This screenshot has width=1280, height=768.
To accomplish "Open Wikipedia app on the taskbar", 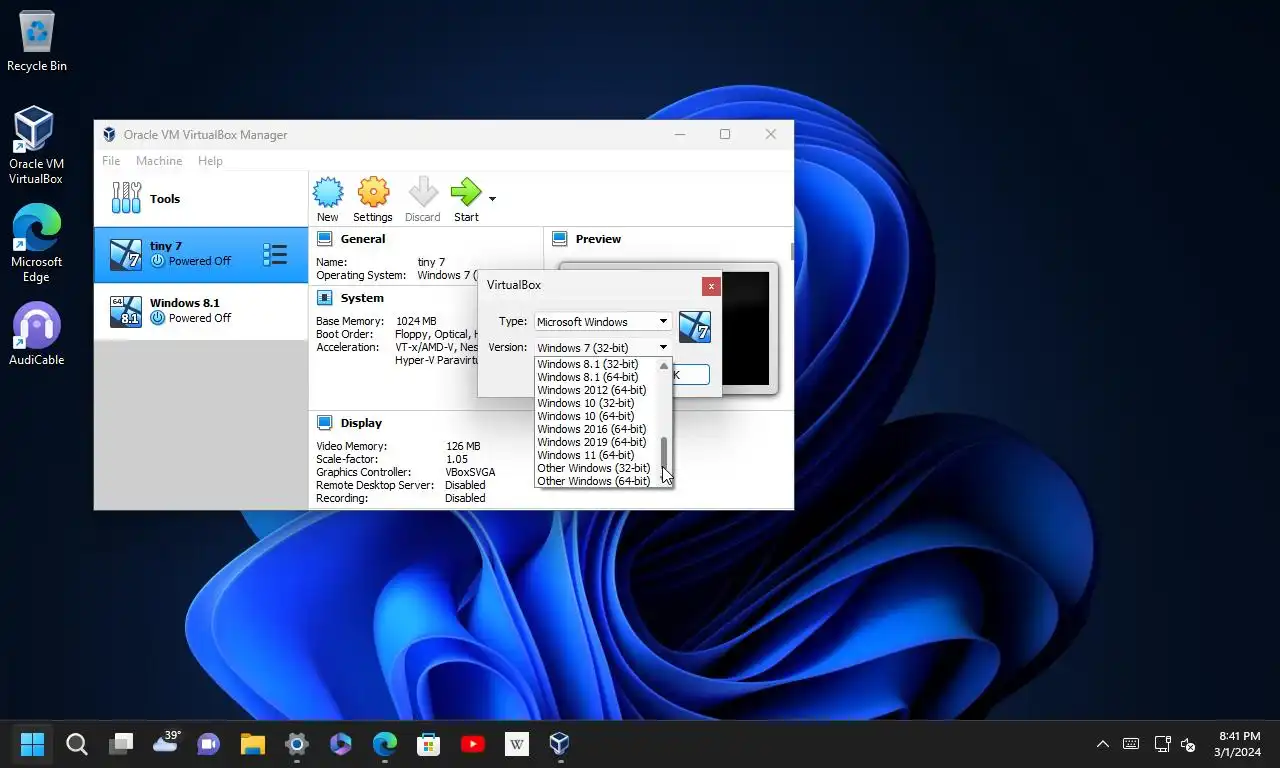I will (517, 744).
